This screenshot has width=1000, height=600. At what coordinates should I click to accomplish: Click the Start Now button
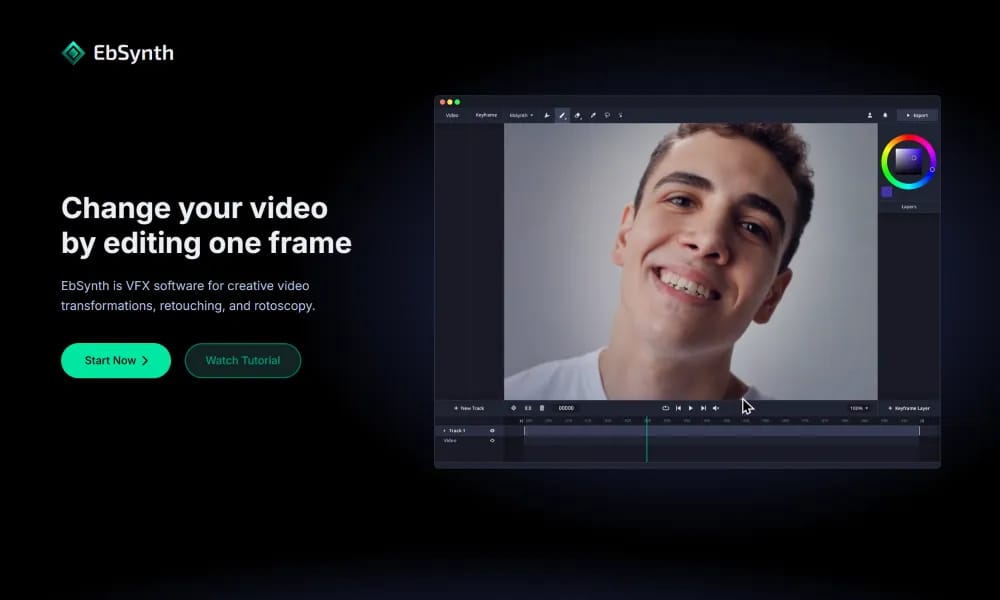coord(116,360)
